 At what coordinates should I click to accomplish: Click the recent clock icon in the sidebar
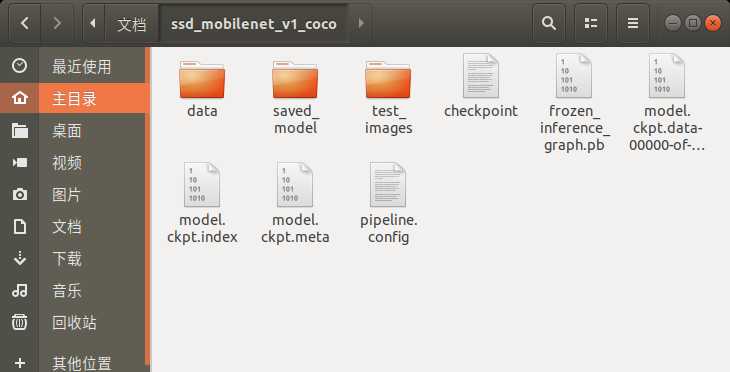(20, 66)
